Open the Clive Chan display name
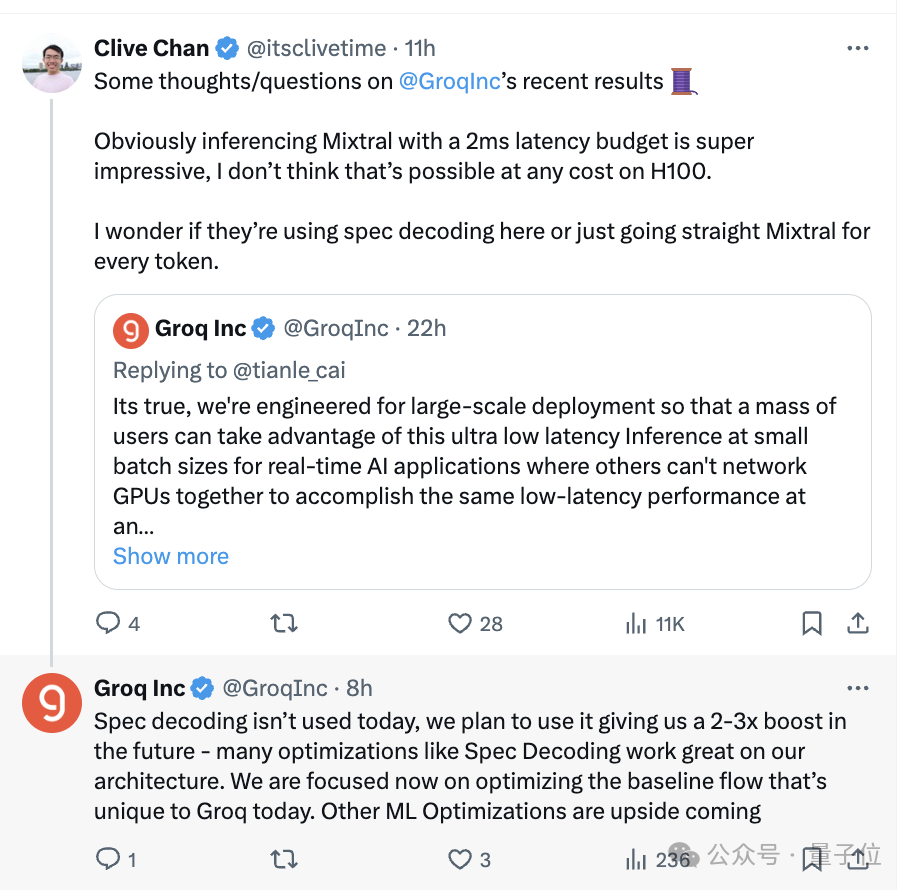The image size is (910, 890). click(152, 48)
